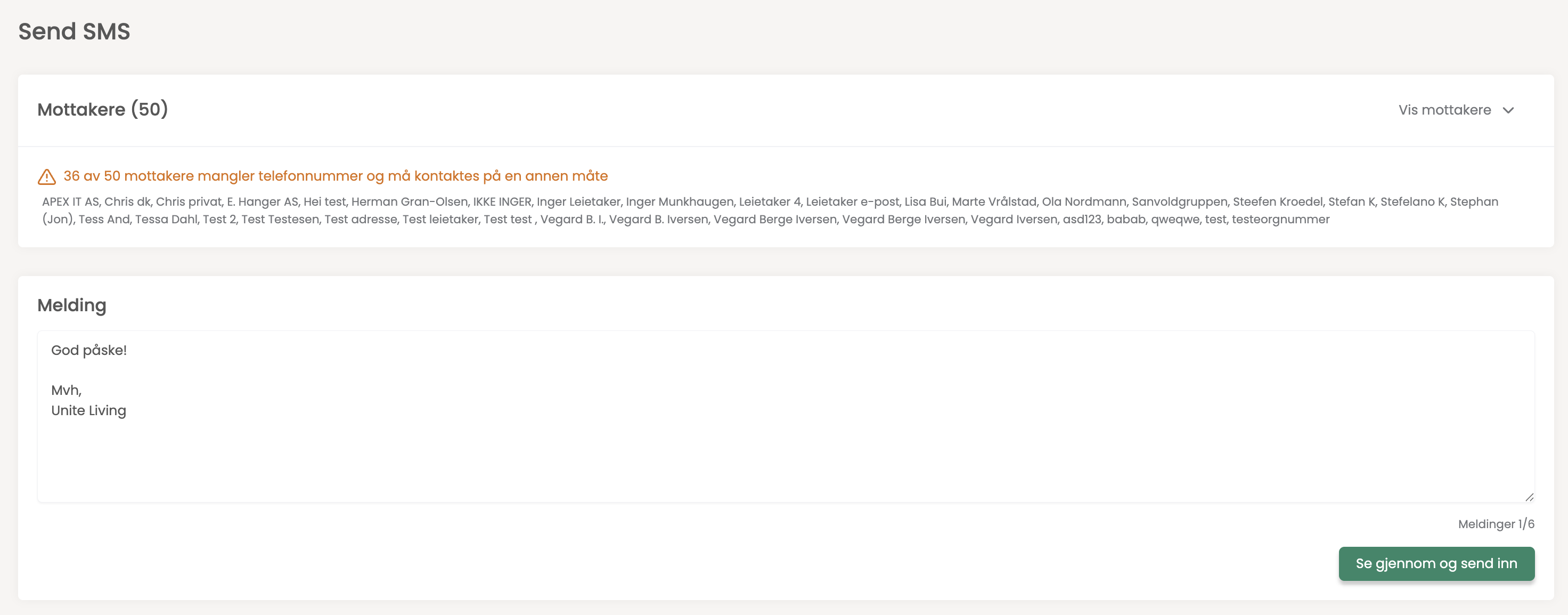Click the missing phone number warning text
This screenshot has width=1568, height=615.
coord(336,176)
